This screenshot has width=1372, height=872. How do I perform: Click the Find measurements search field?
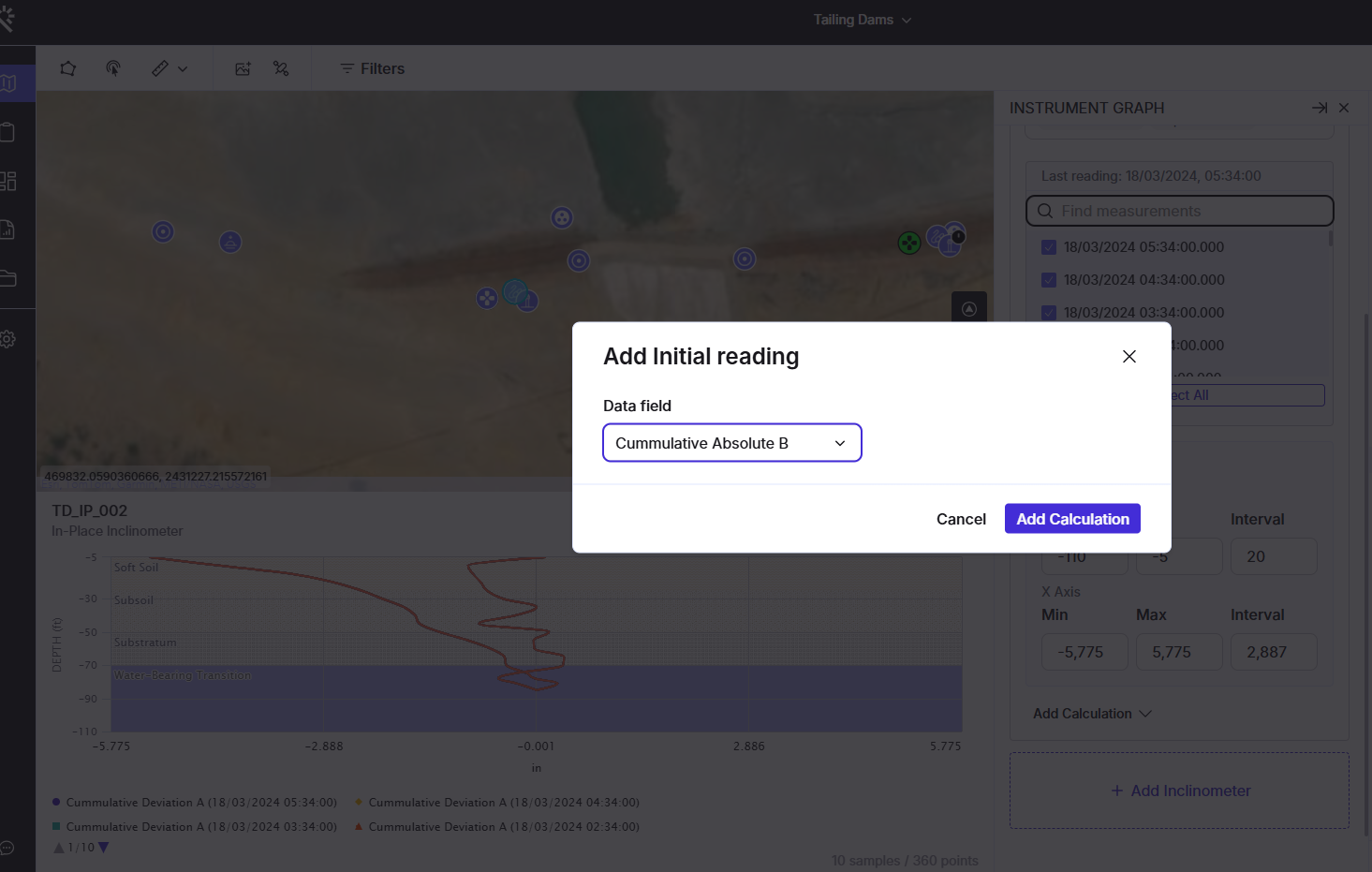pos(1180,211)
